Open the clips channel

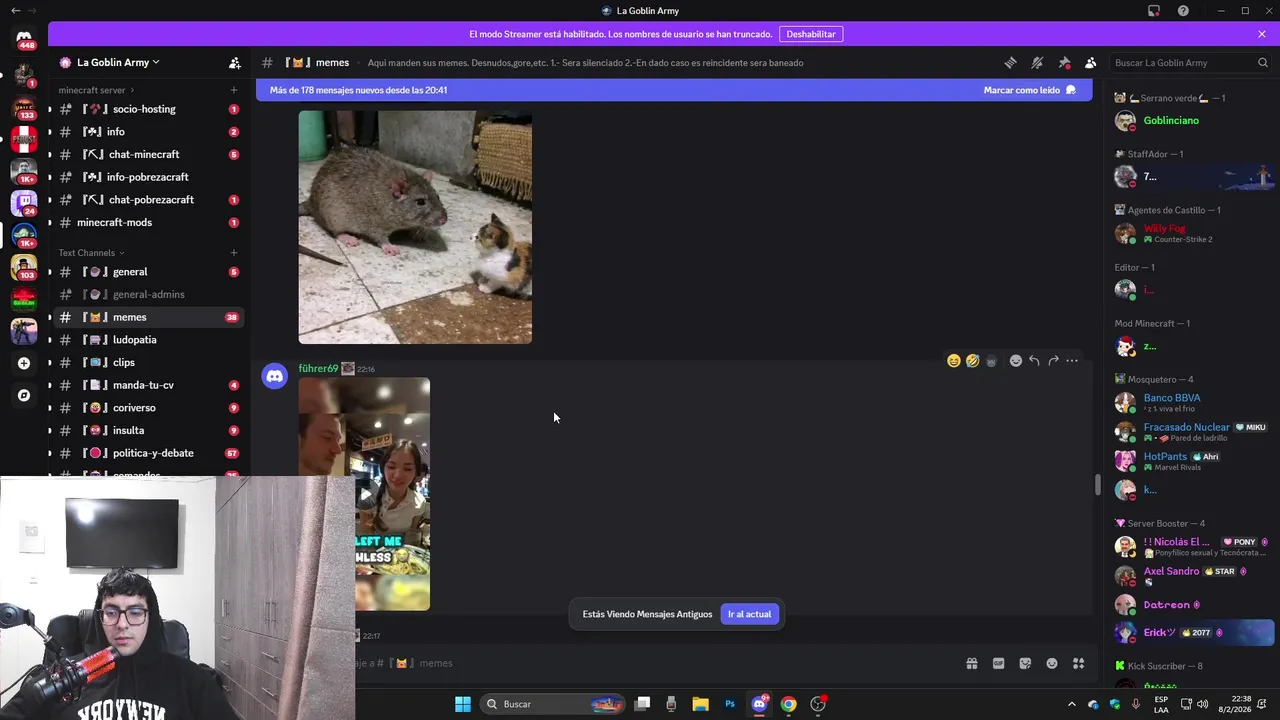(148, 362)
